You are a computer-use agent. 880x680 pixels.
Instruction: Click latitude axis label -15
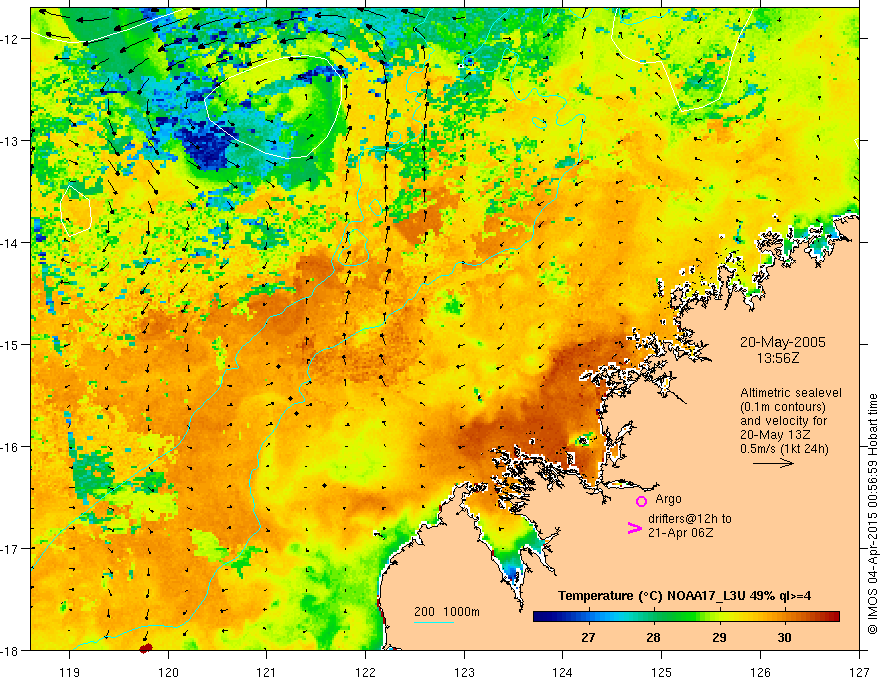coord(11,344)
